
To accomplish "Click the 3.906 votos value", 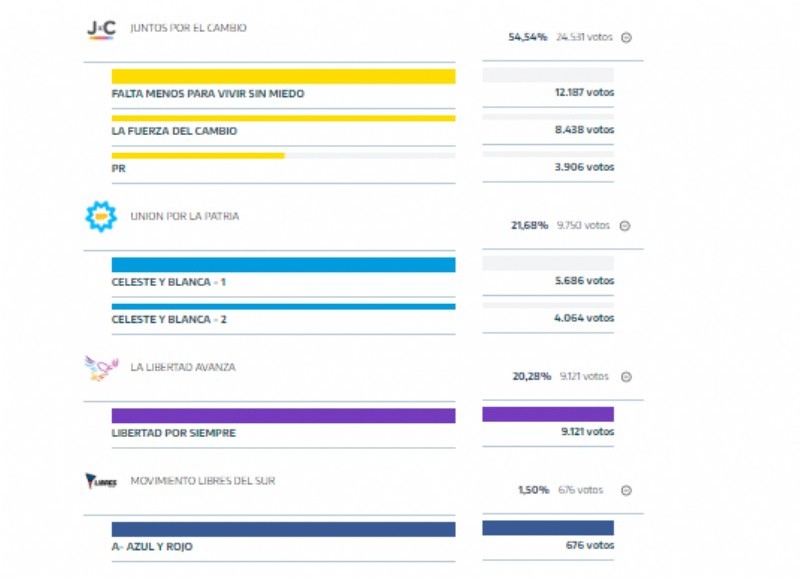I will (x=584, y=167).
